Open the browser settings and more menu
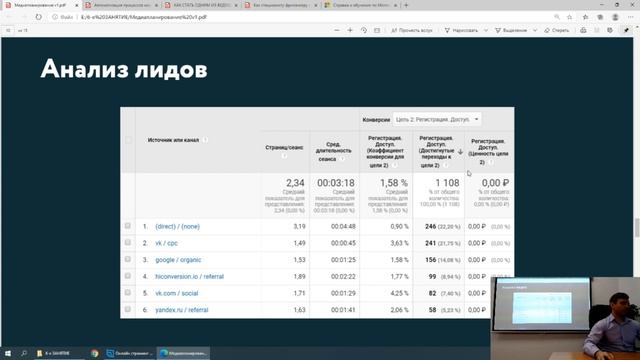The width and height of the screenshot is (640, 360). [631, 17]
